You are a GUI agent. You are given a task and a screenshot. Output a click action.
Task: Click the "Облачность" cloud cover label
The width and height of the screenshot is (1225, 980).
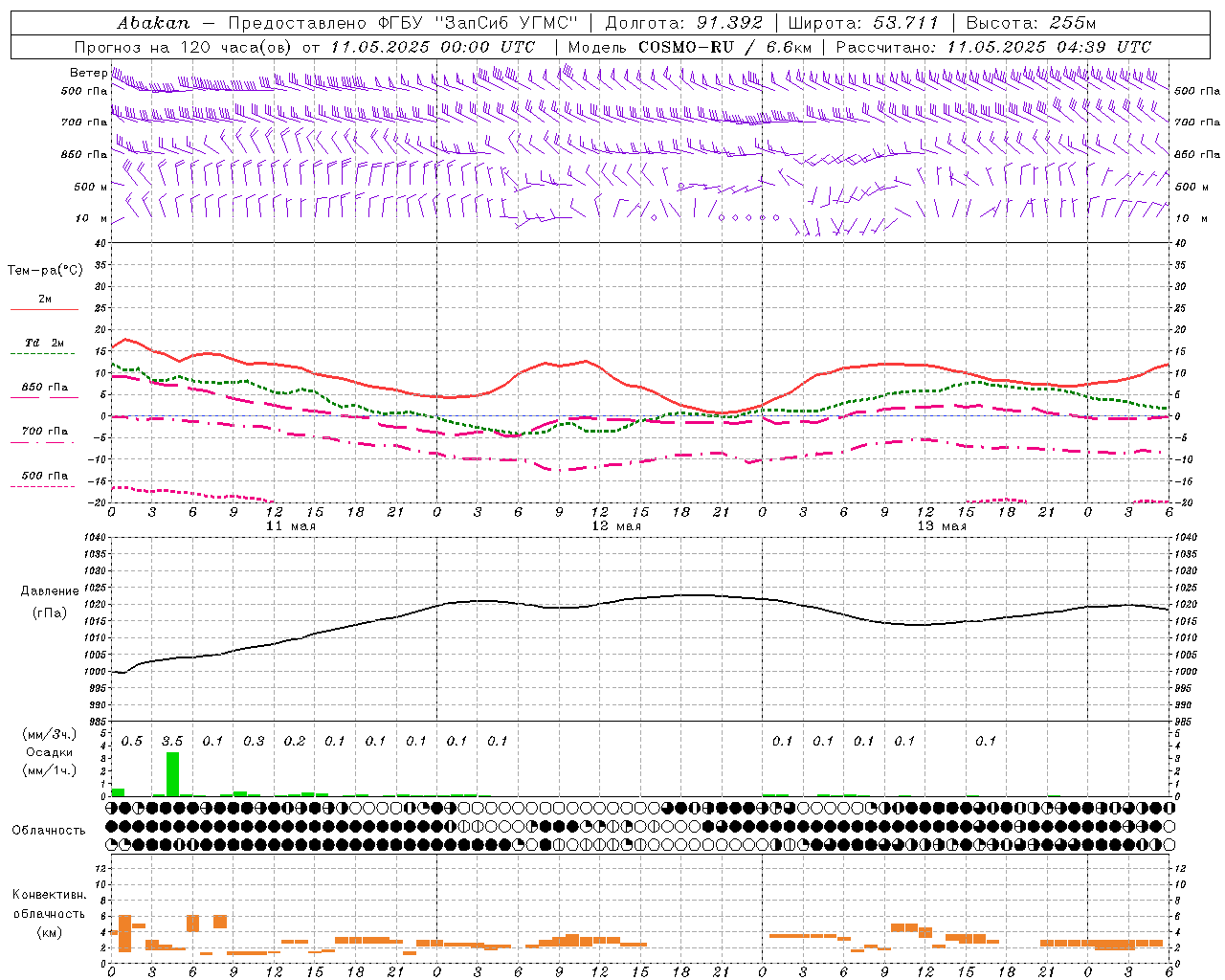pyautogui.click(x=49, y=831)
